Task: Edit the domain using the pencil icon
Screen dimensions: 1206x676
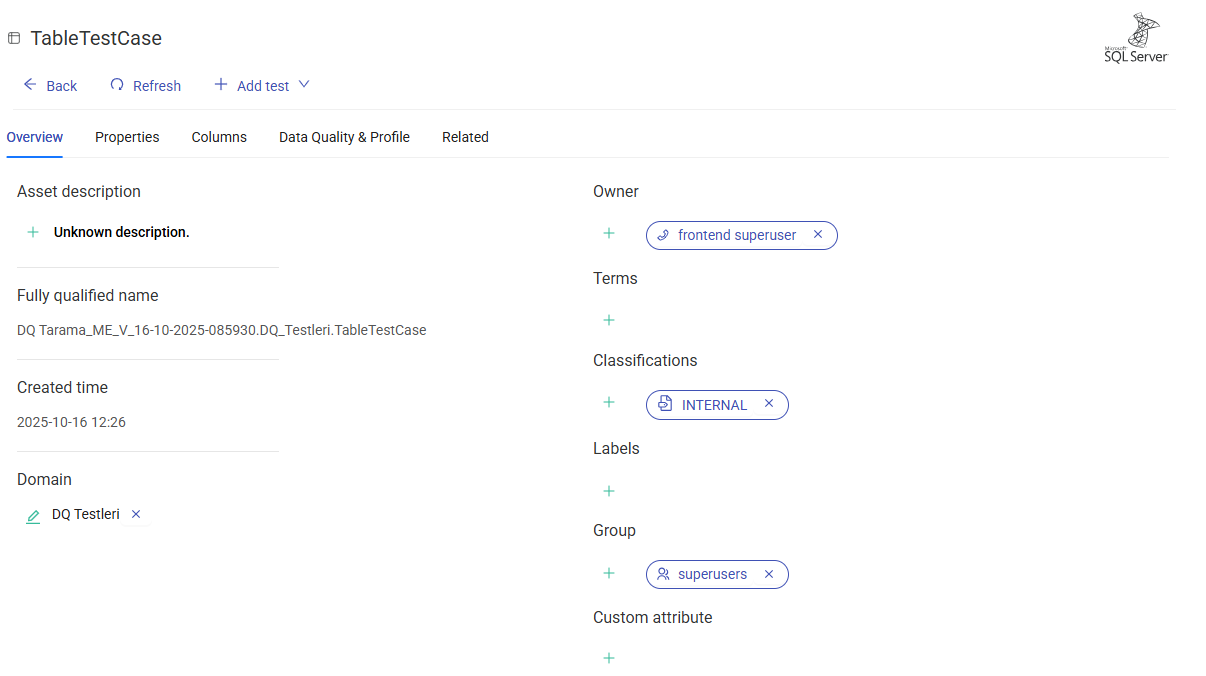Action: tap(33, 516)
